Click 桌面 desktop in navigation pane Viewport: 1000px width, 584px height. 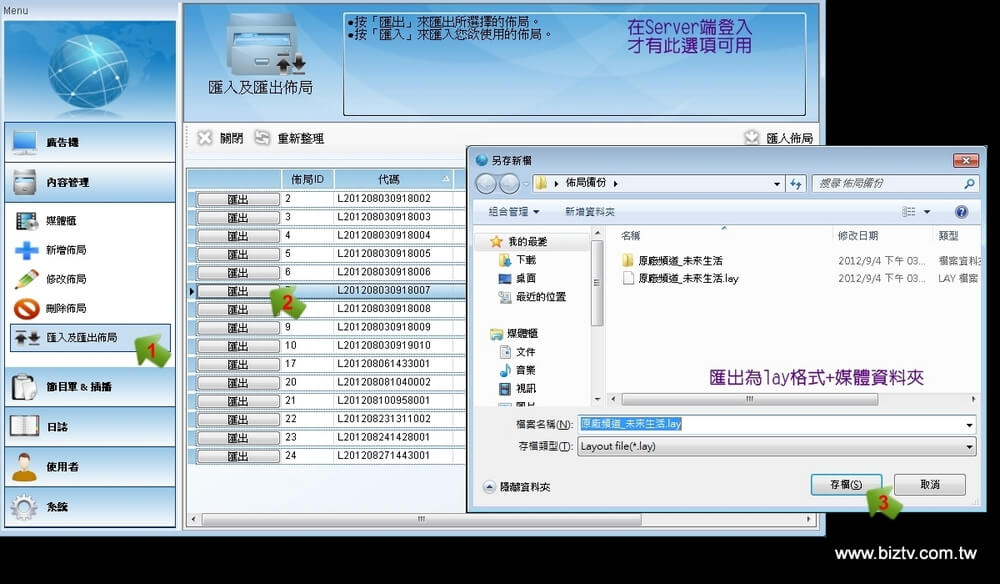[526, 278]
